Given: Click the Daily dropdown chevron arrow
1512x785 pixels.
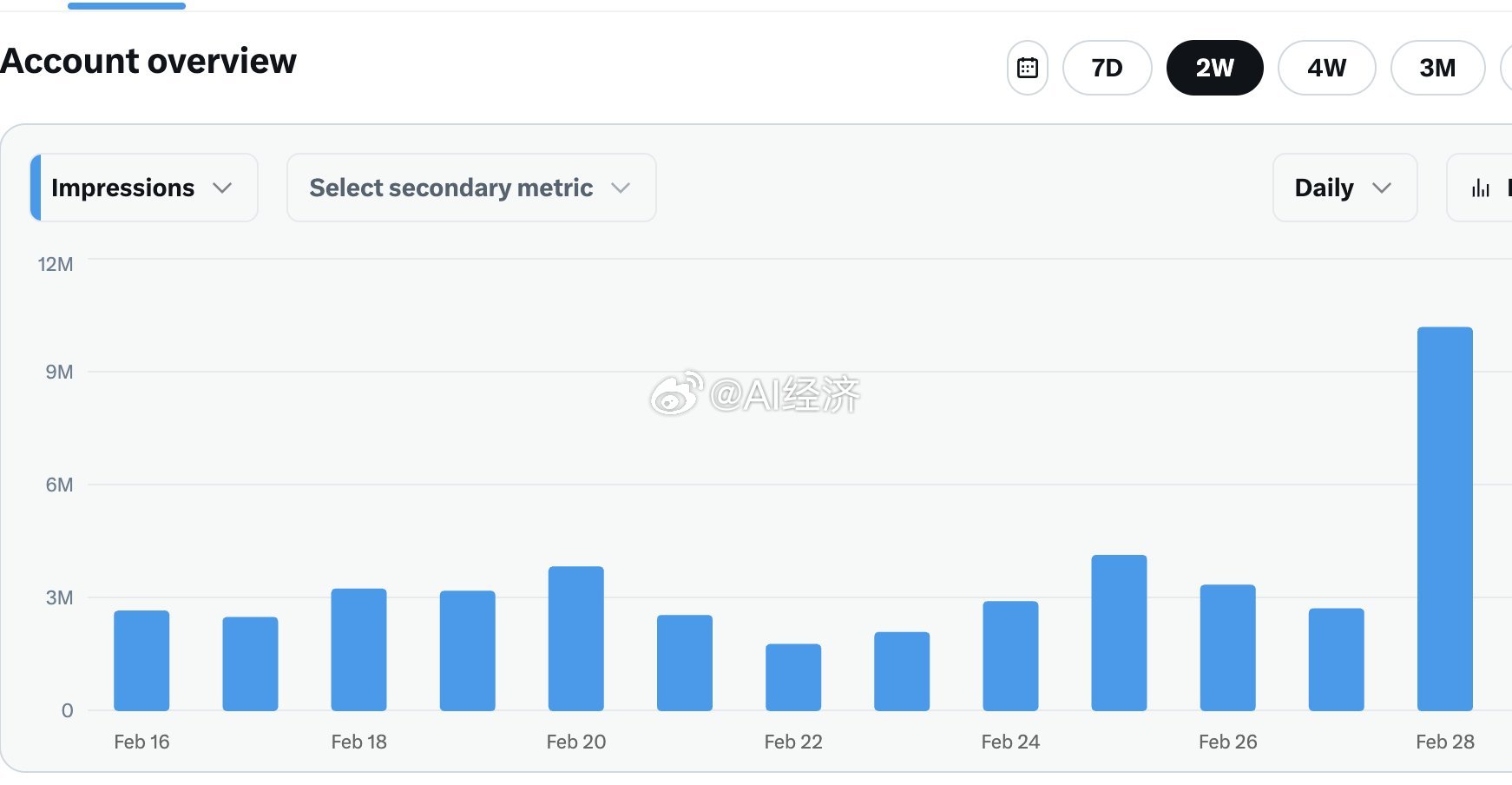Looking at the screenshot, I should point(1382,188).
